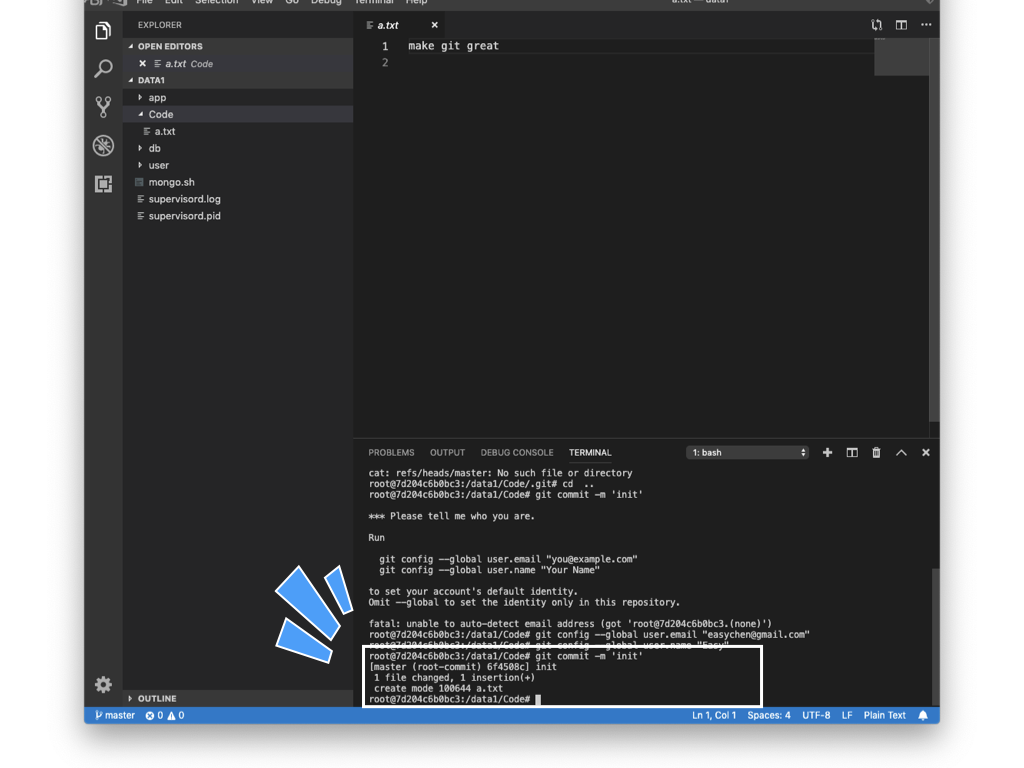The width and height of the screenshot is (1024, 768).
Task: Kill the terminal with trash icon
Action: click(876, 453)
